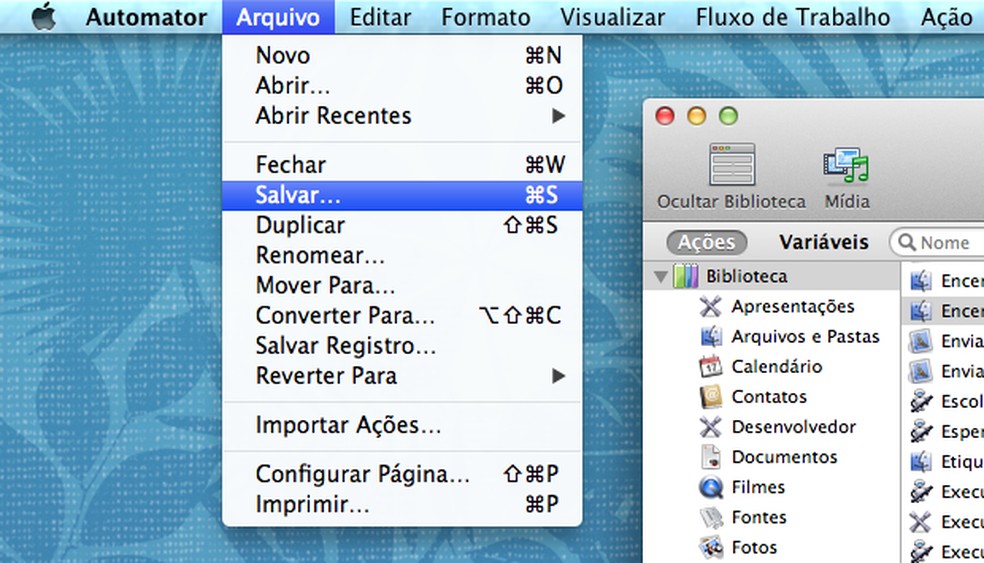984x563 pixels.
Task: Open the Editar menu
Action: point(380,17)
